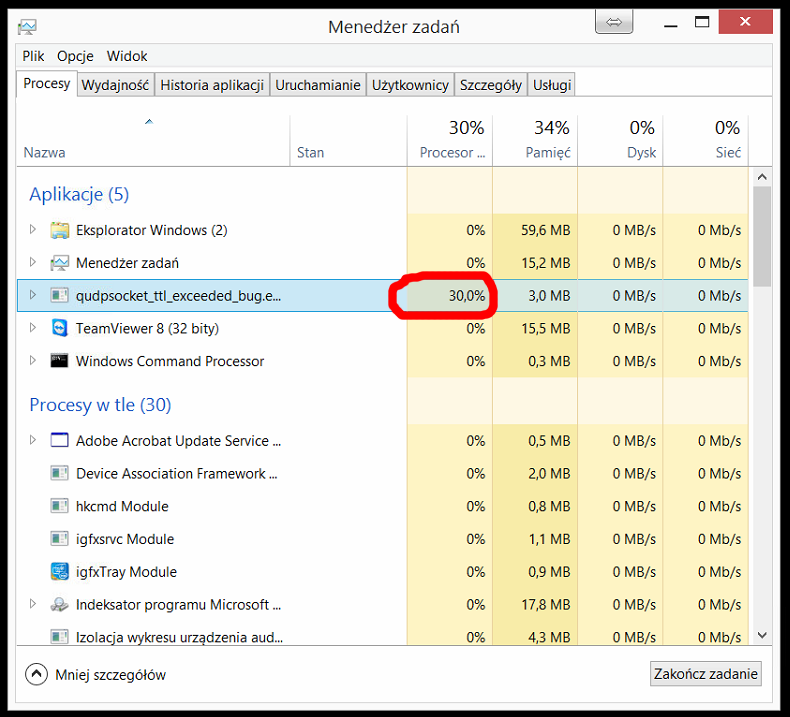Click the TeamViewer 8 icon

[59, 328]
